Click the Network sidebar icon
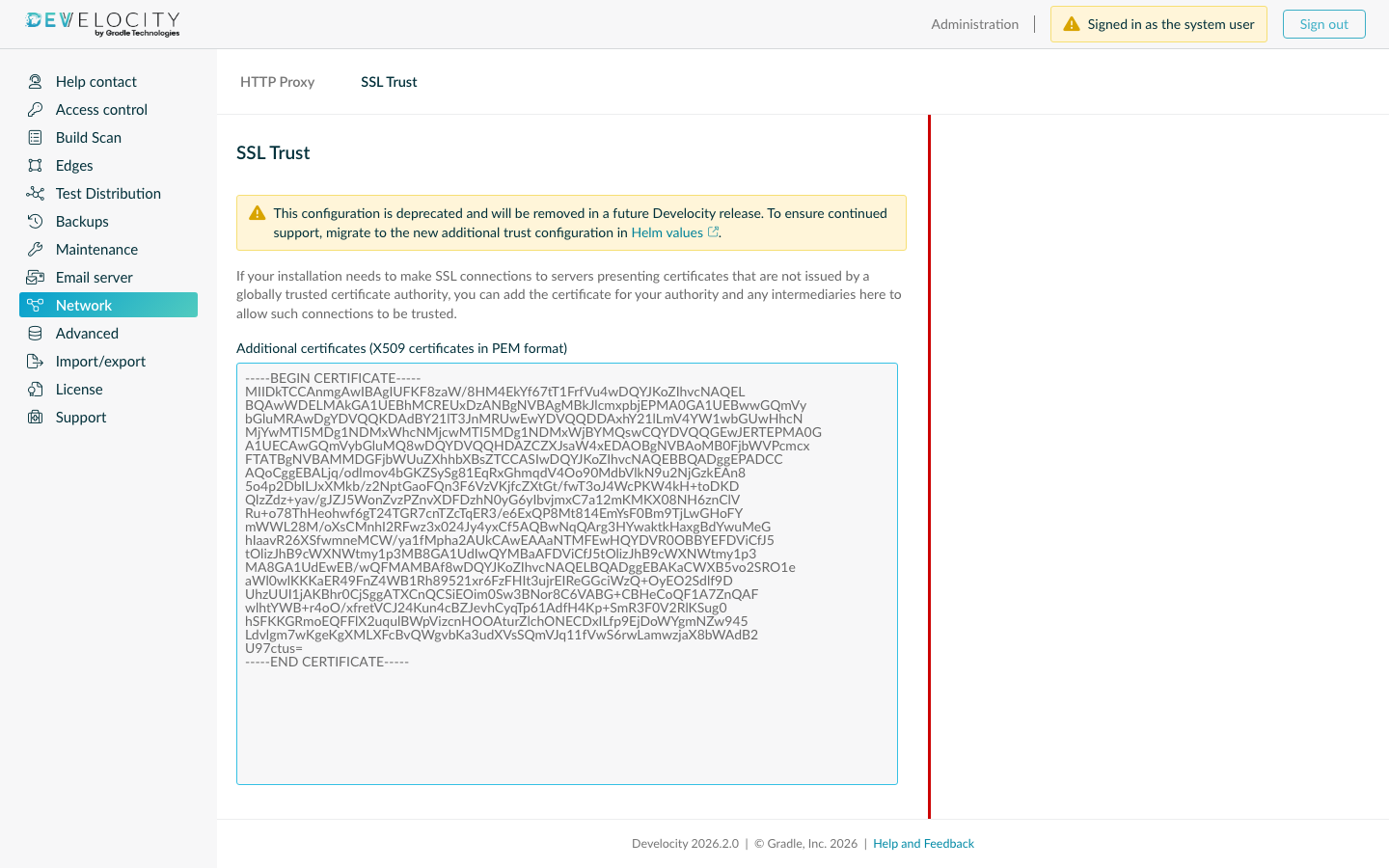Viewport: 1389px width, 868px height. point(36,306)
